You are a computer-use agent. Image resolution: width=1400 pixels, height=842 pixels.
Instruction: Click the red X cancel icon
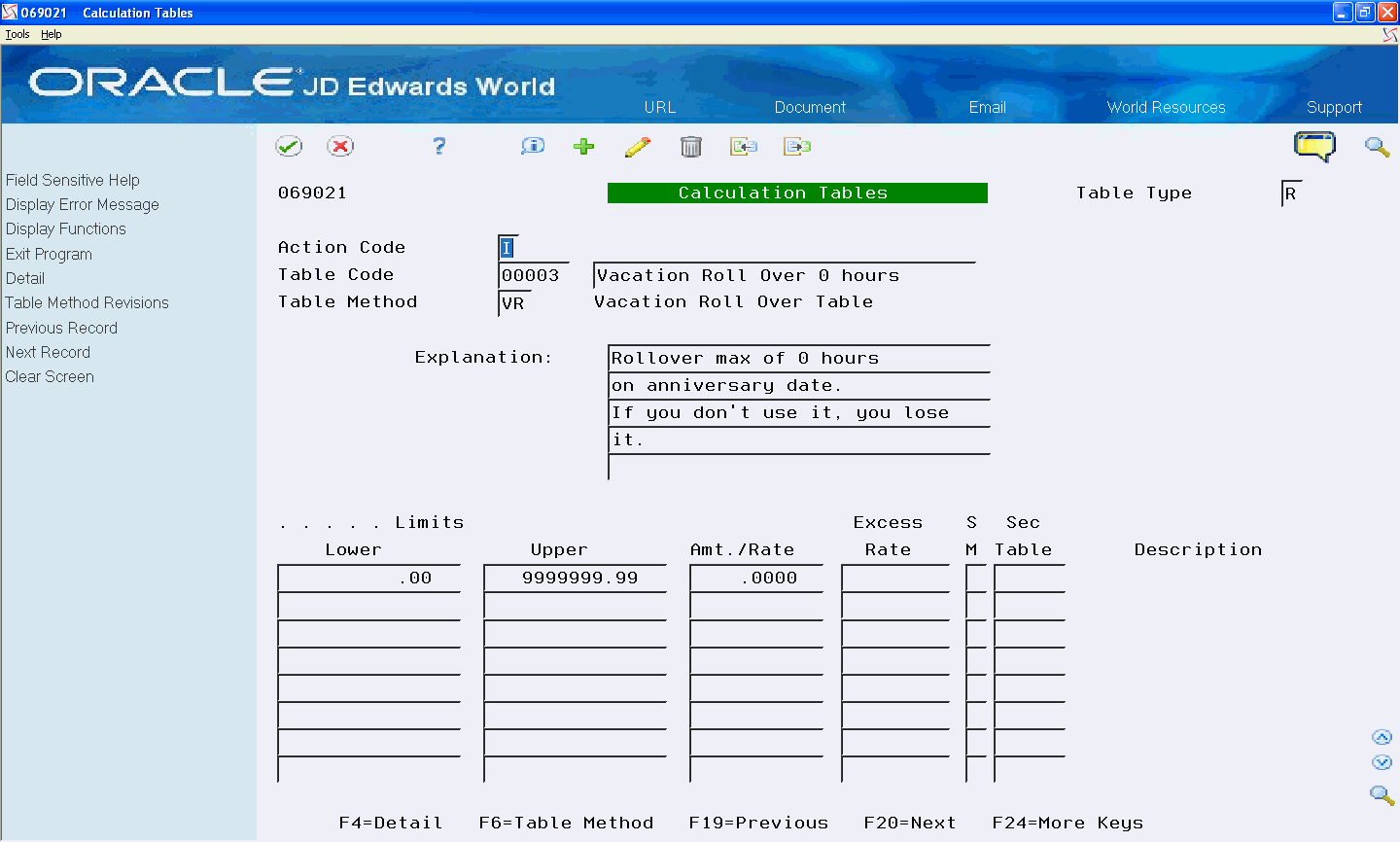[341, 146]
